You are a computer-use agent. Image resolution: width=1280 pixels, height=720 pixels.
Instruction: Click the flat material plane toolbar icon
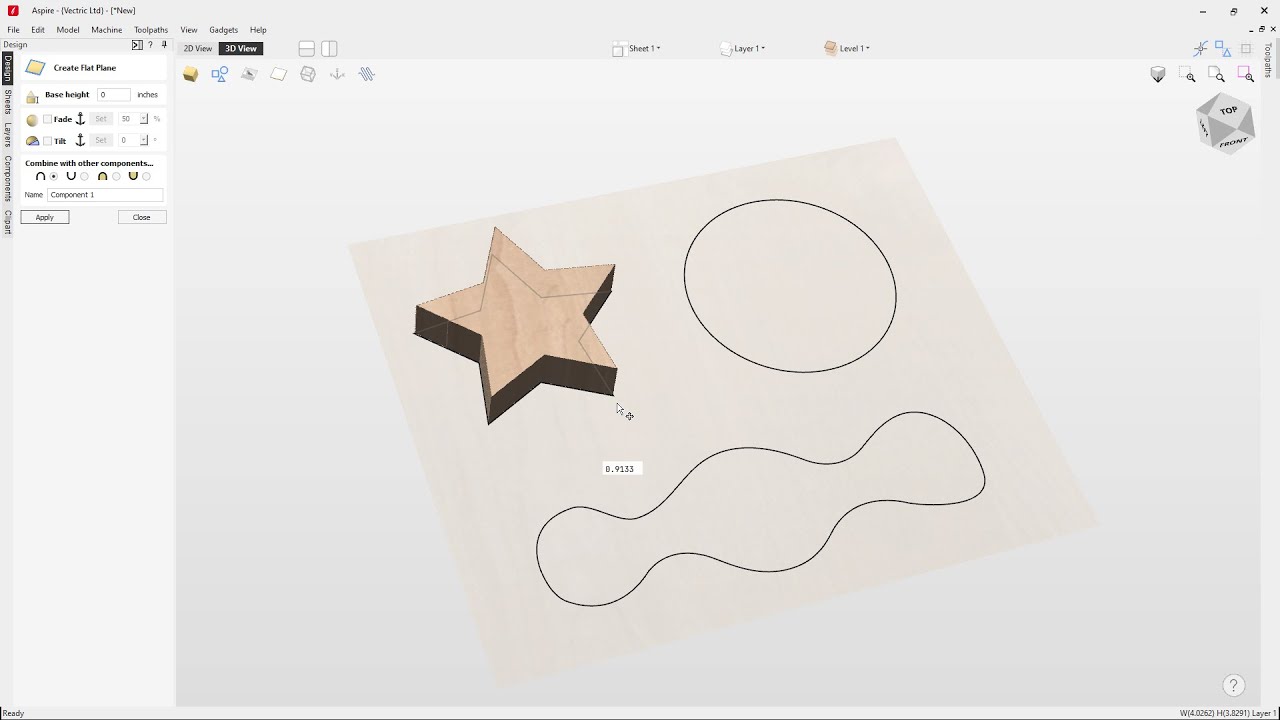pos(279,74)
